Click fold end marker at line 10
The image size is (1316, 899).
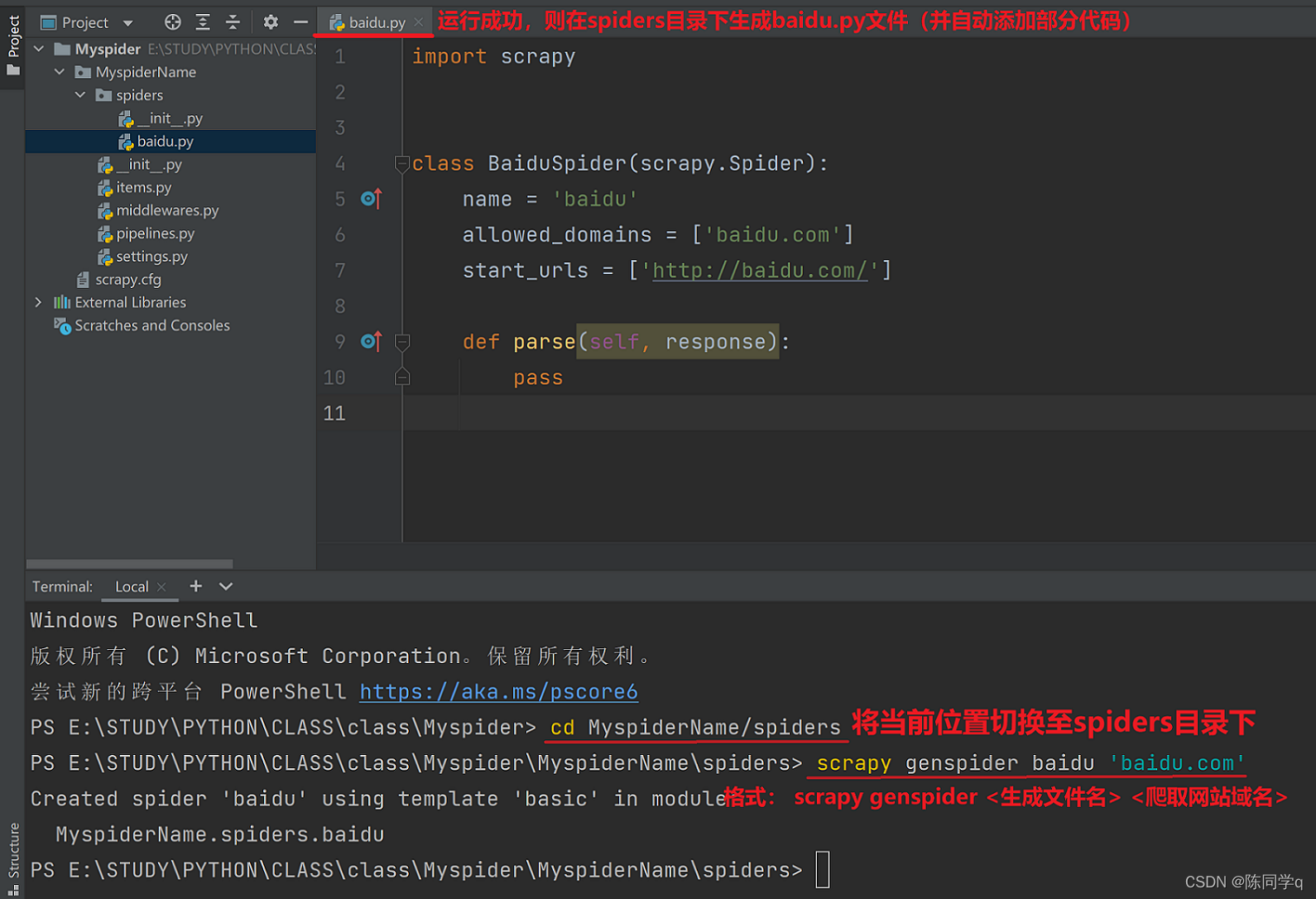coord(402,377)
